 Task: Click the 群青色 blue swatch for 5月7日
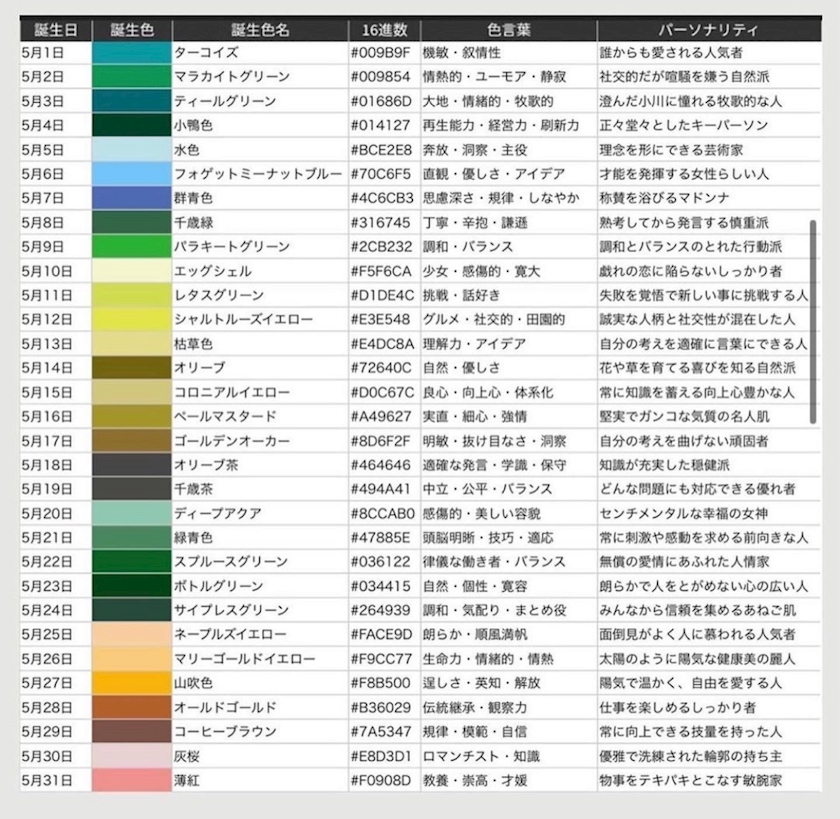coord(132,198)
